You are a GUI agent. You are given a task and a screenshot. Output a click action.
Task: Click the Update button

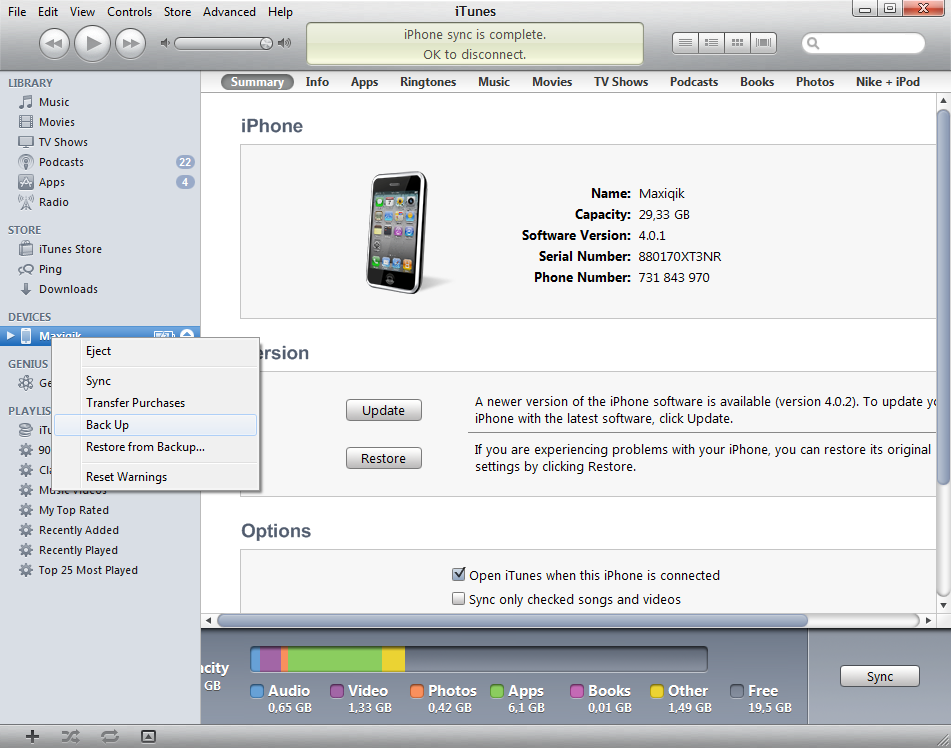pyautogui.click(x=383, y=411)
